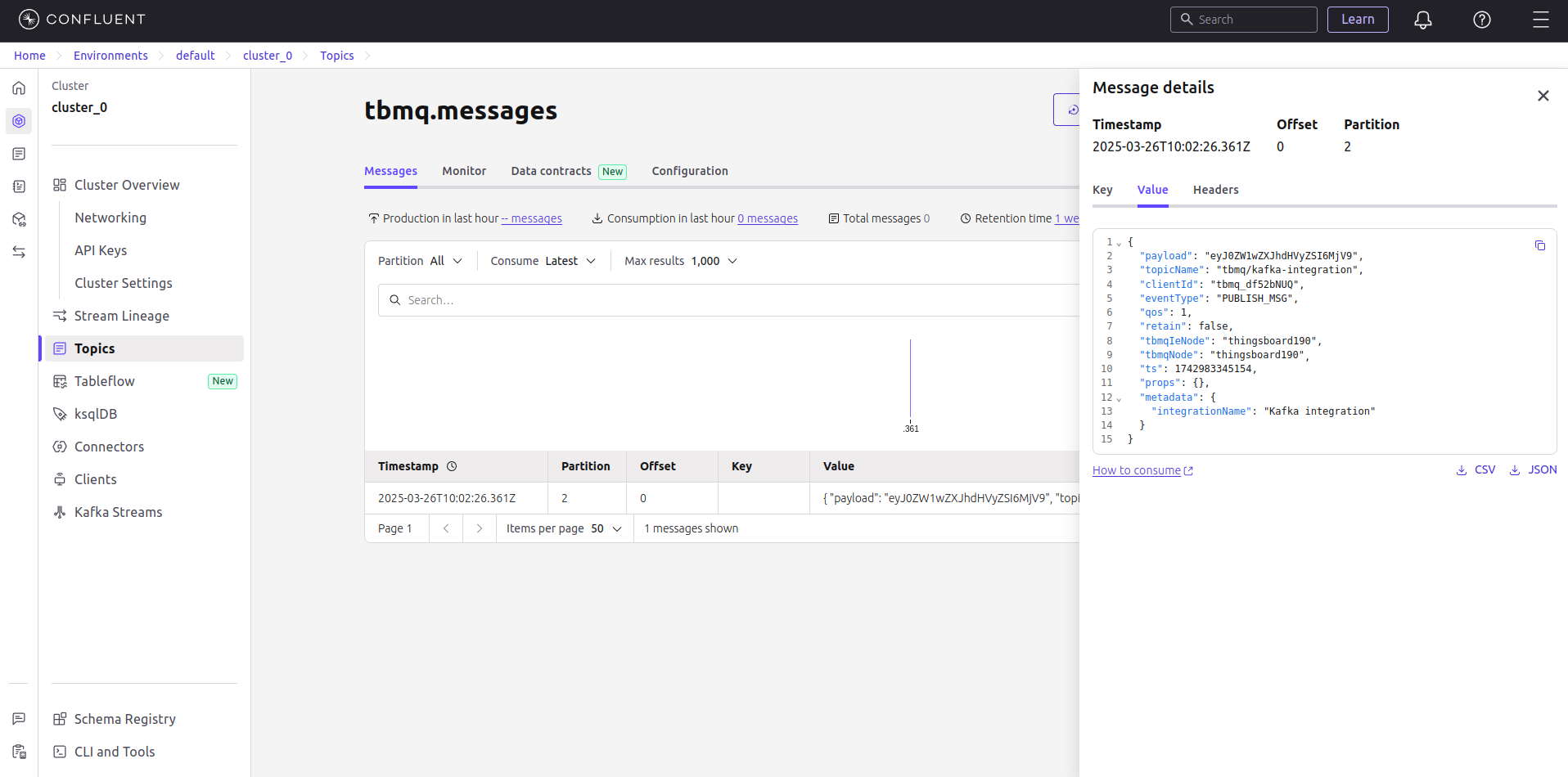Viewport: 1568px width, 777px height.
Task: Click the refresh button beside topic title
Action: click(1067, 110)
